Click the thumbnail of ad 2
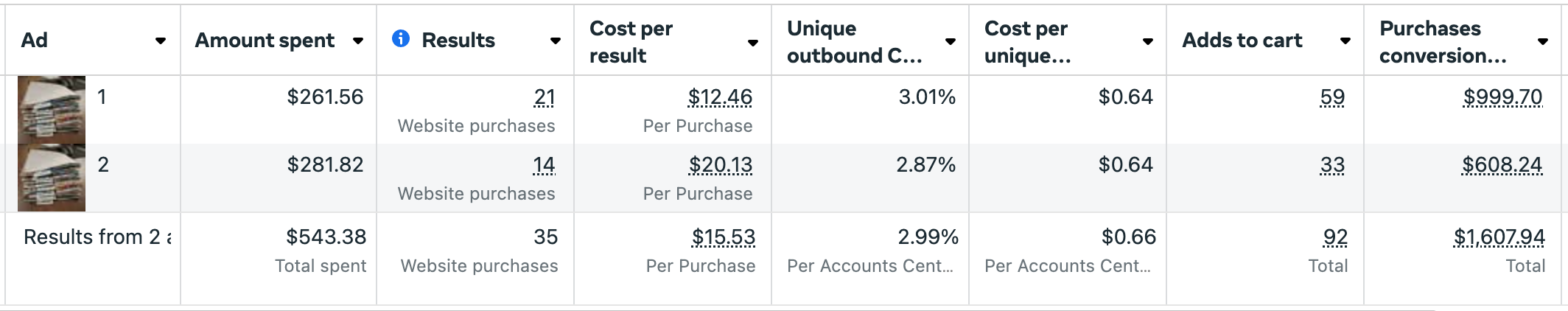The width and height of the screenshot is (1568, 311). (x=52, y=178)
